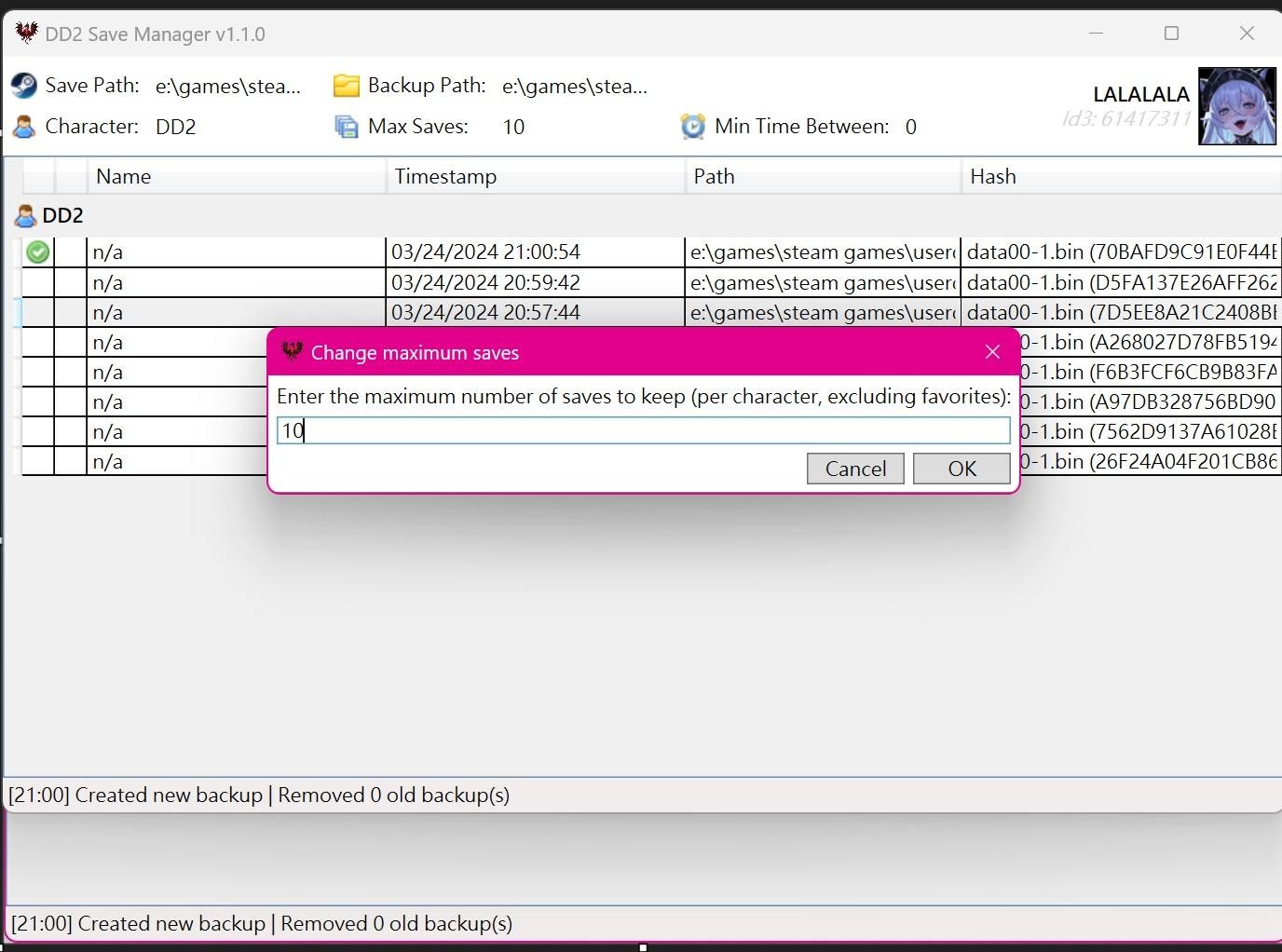Click the DD2 group person icon
This screenshot has height=952, width=1282.
(25, 216)
